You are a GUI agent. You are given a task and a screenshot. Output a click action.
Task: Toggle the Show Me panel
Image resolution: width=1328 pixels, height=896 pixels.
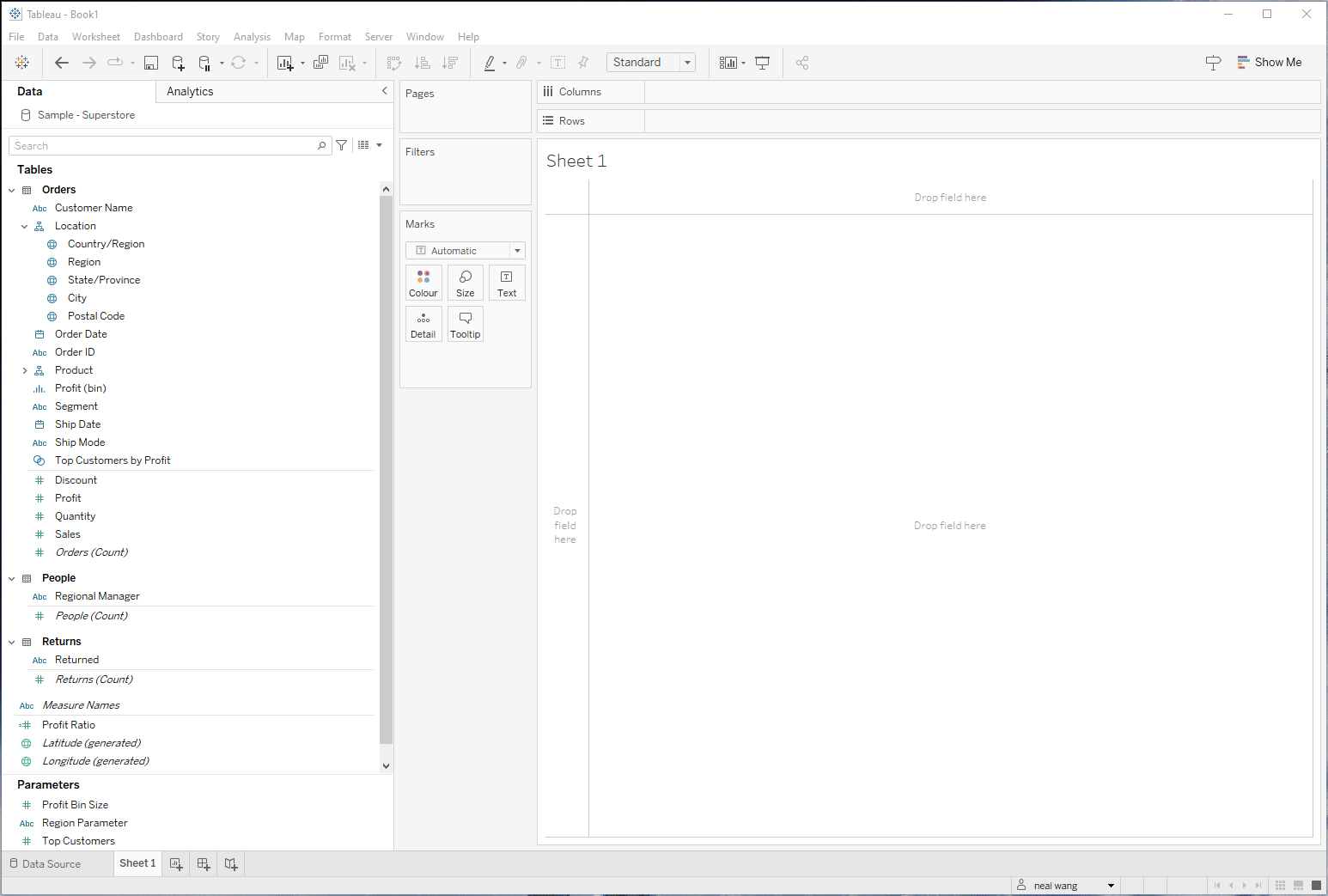coord(1270,63)
